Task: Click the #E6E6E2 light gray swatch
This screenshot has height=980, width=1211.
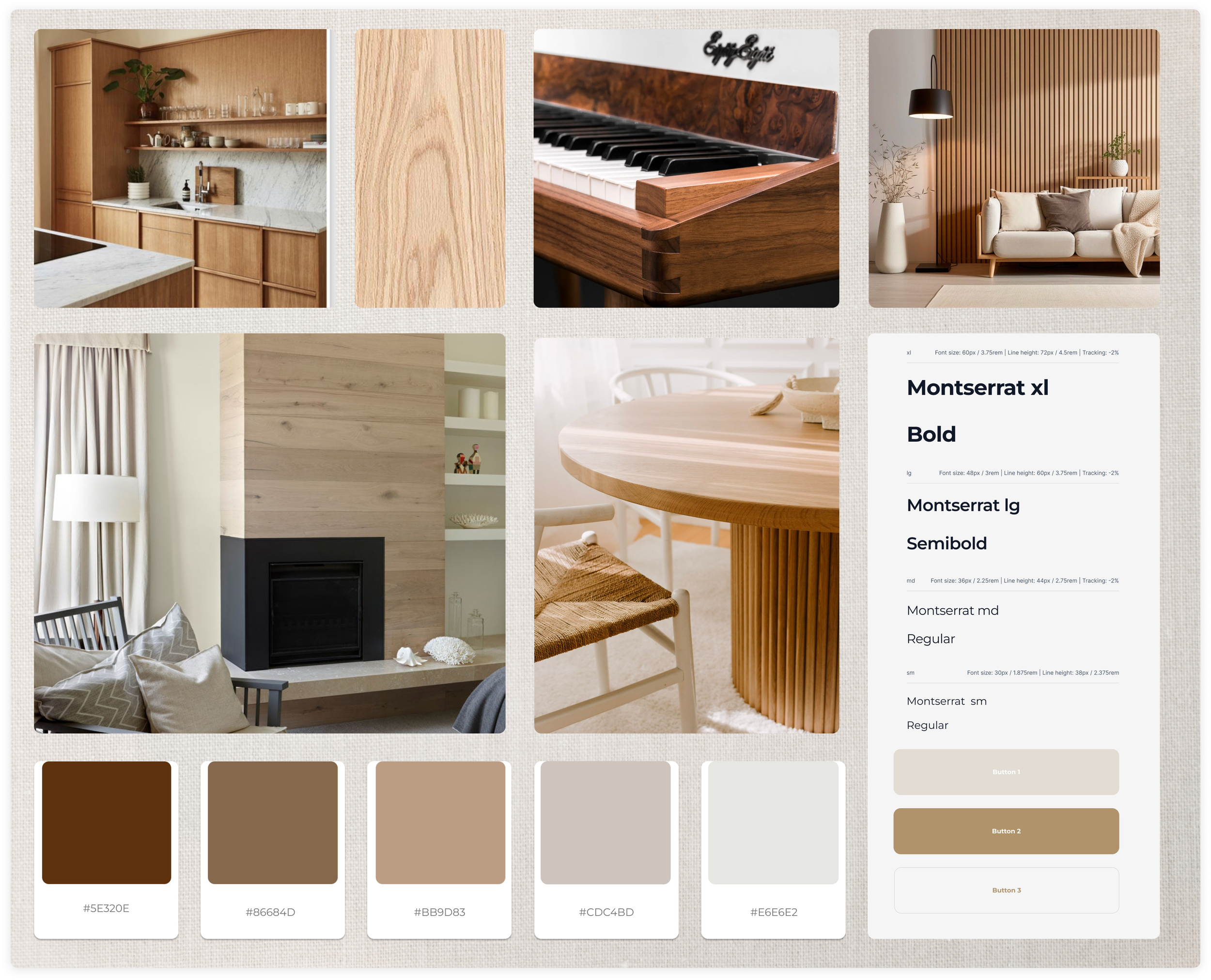Action: click(x=773, y=823)
